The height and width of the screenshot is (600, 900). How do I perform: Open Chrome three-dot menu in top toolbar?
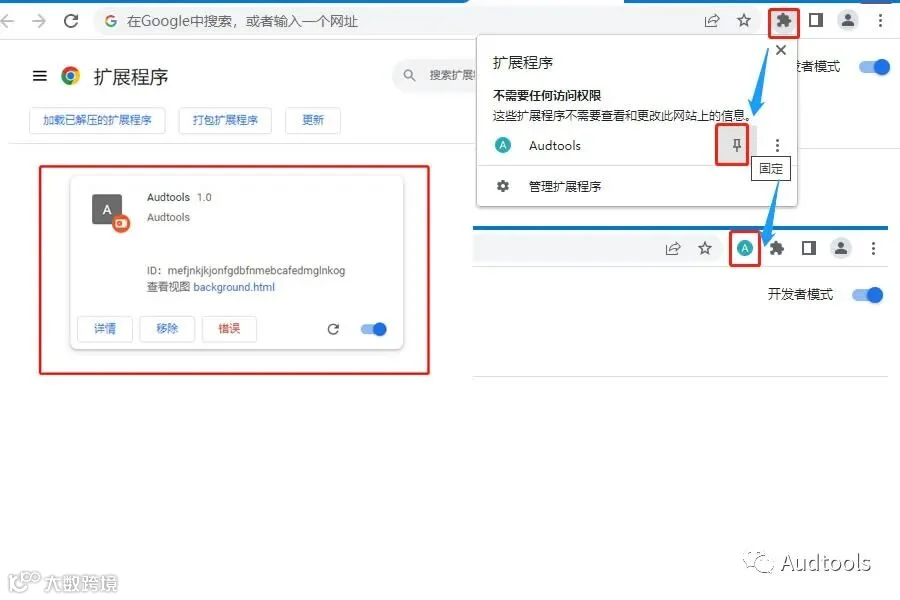tap(880, 21)
